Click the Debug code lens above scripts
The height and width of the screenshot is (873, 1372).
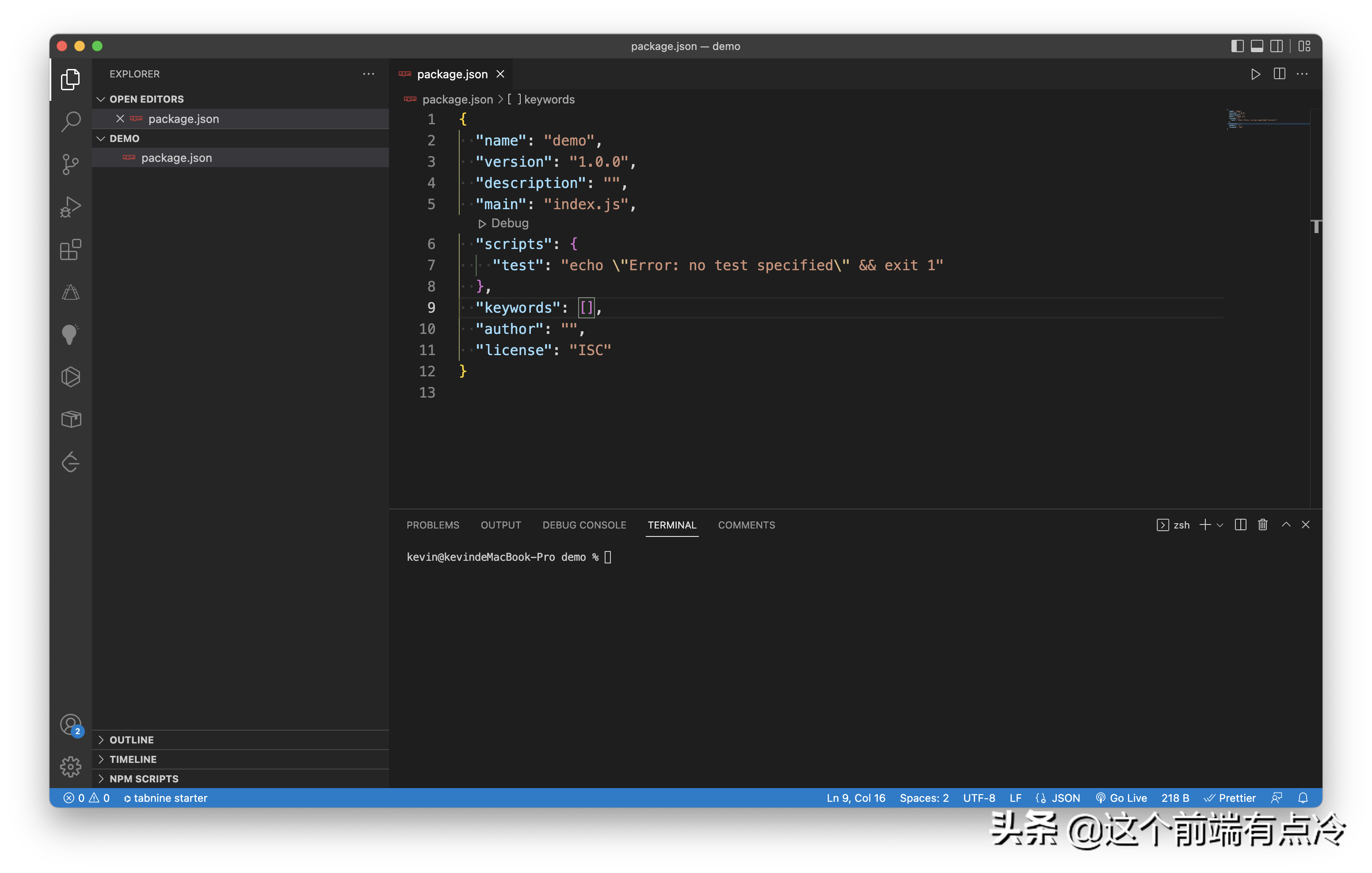point(504,223)
